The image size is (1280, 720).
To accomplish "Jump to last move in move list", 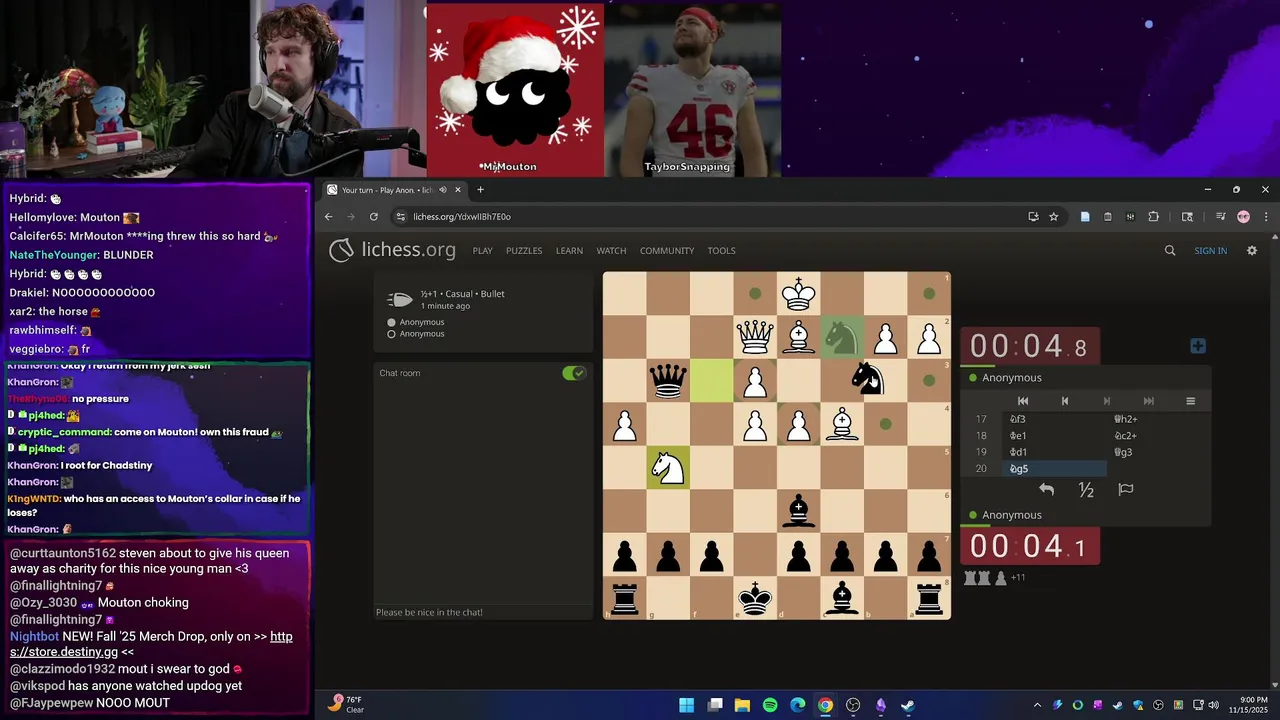I will [1148, 401].
